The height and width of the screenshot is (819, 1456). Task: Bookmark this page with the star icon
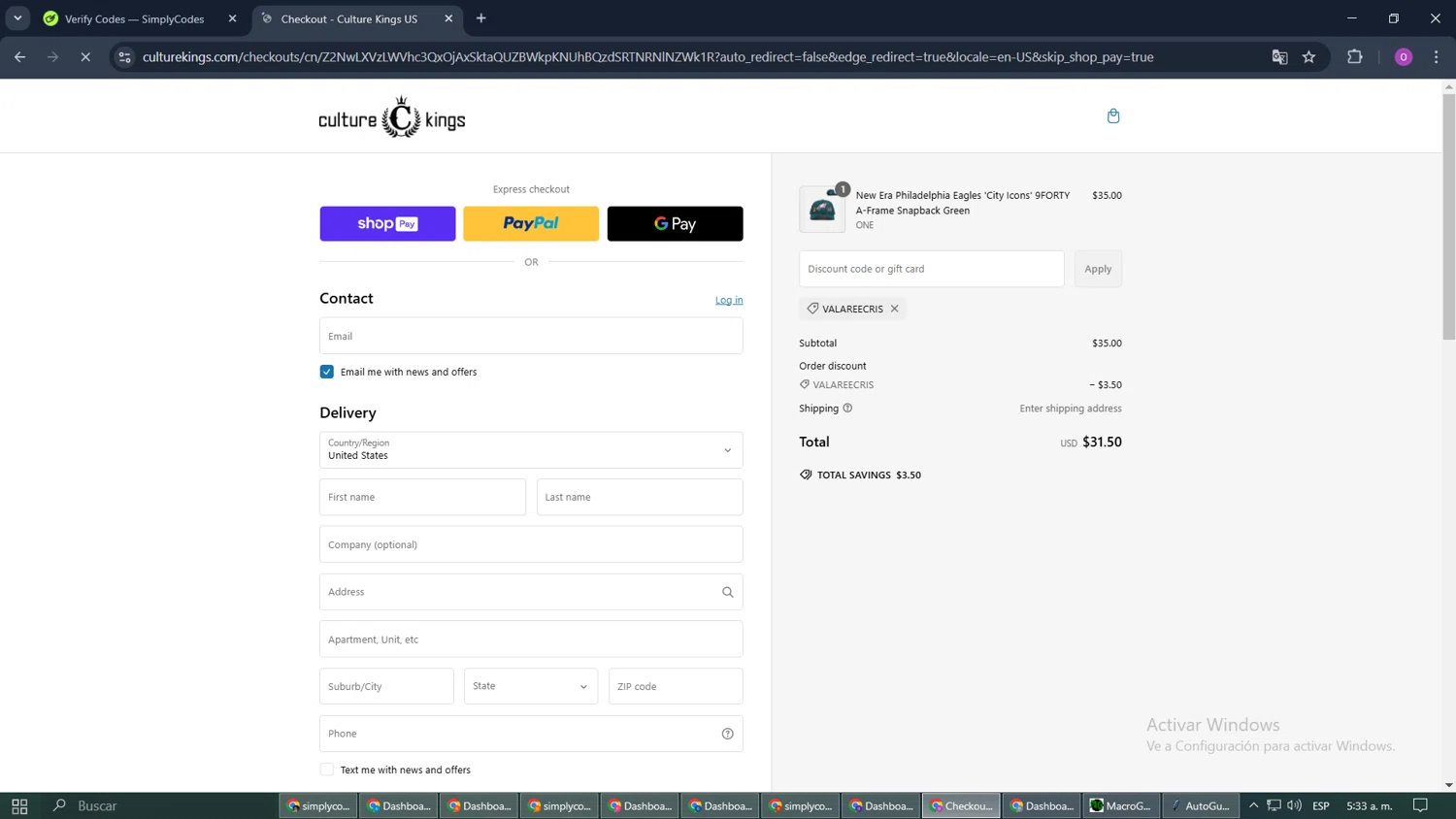click(1308, 57)
